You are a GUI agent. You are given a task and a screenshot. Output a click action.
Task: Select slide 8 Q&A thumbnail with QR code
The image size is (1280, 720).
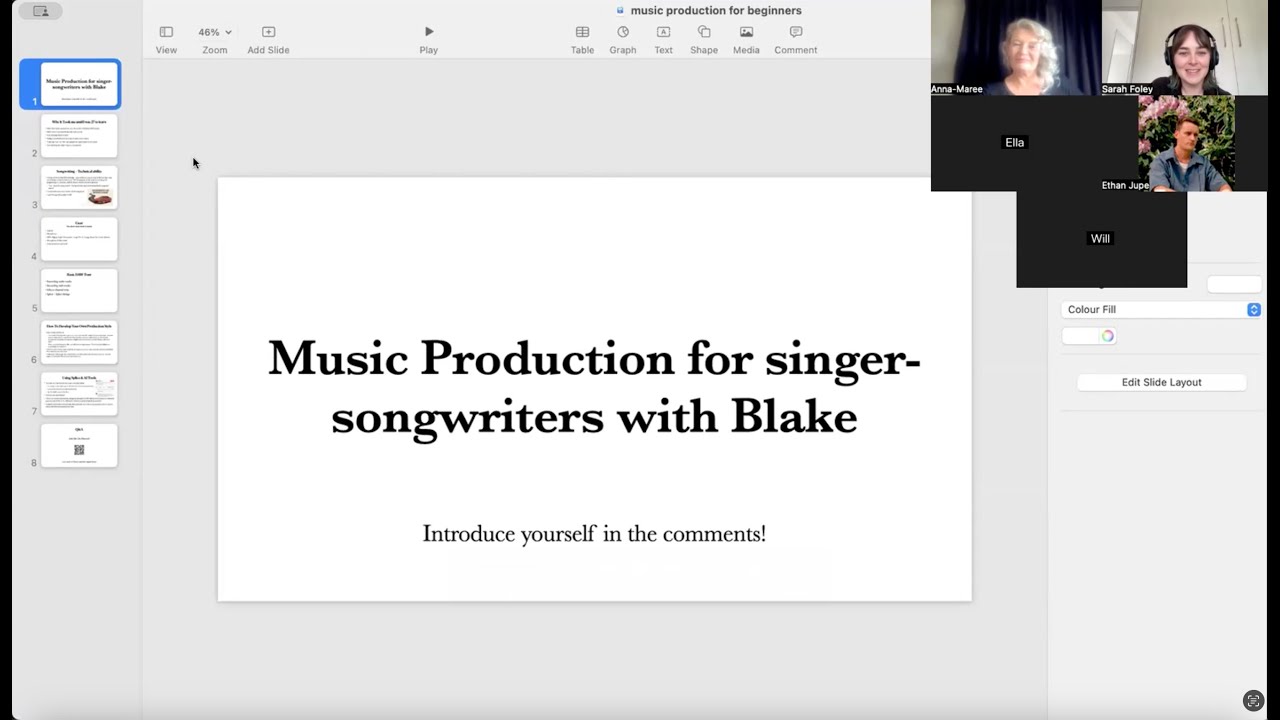[79, 446]
